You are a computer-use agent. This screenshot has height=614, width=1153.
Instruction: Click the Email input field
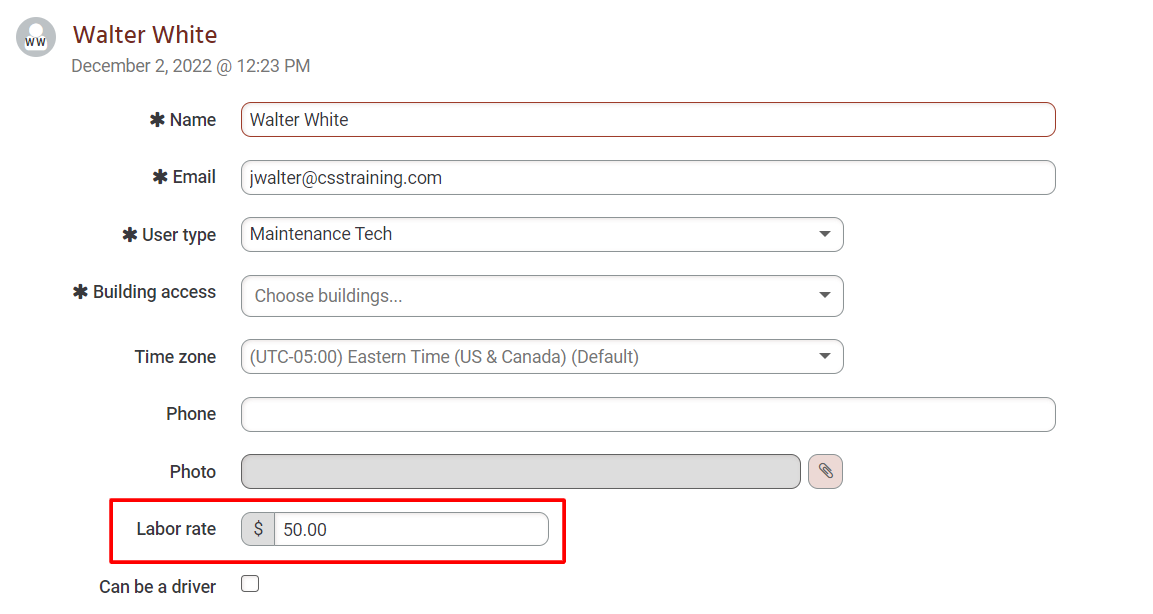[x=648, y=177]
